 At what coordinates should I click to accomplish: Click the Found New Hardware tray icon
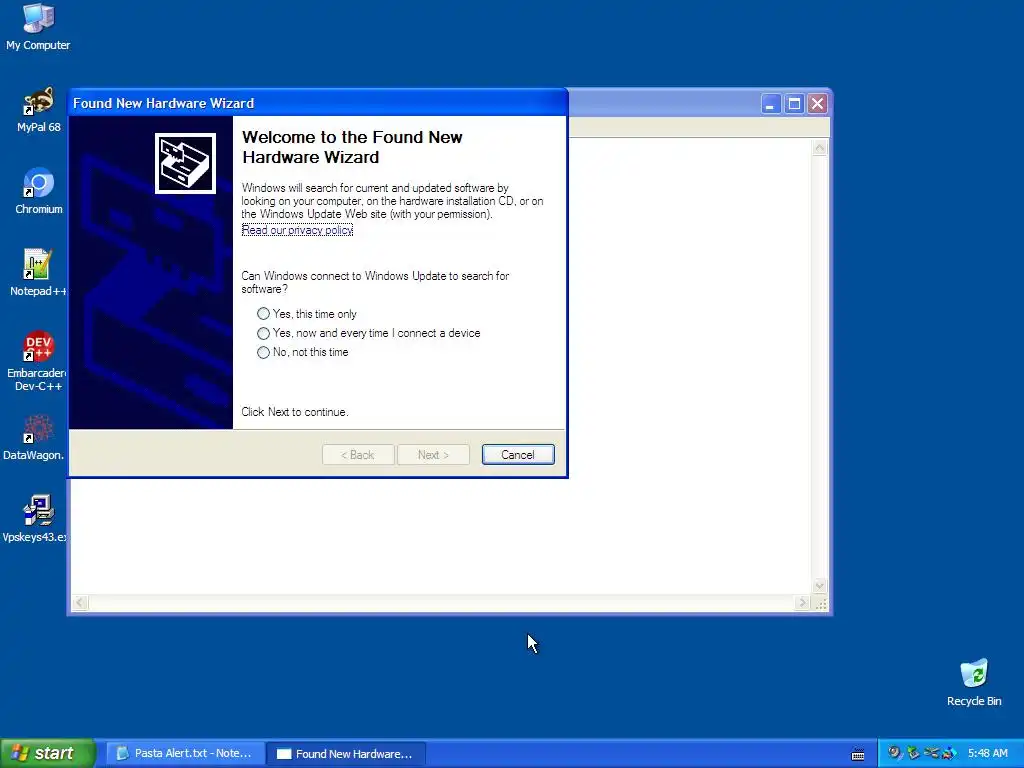(x=895, y=753)
